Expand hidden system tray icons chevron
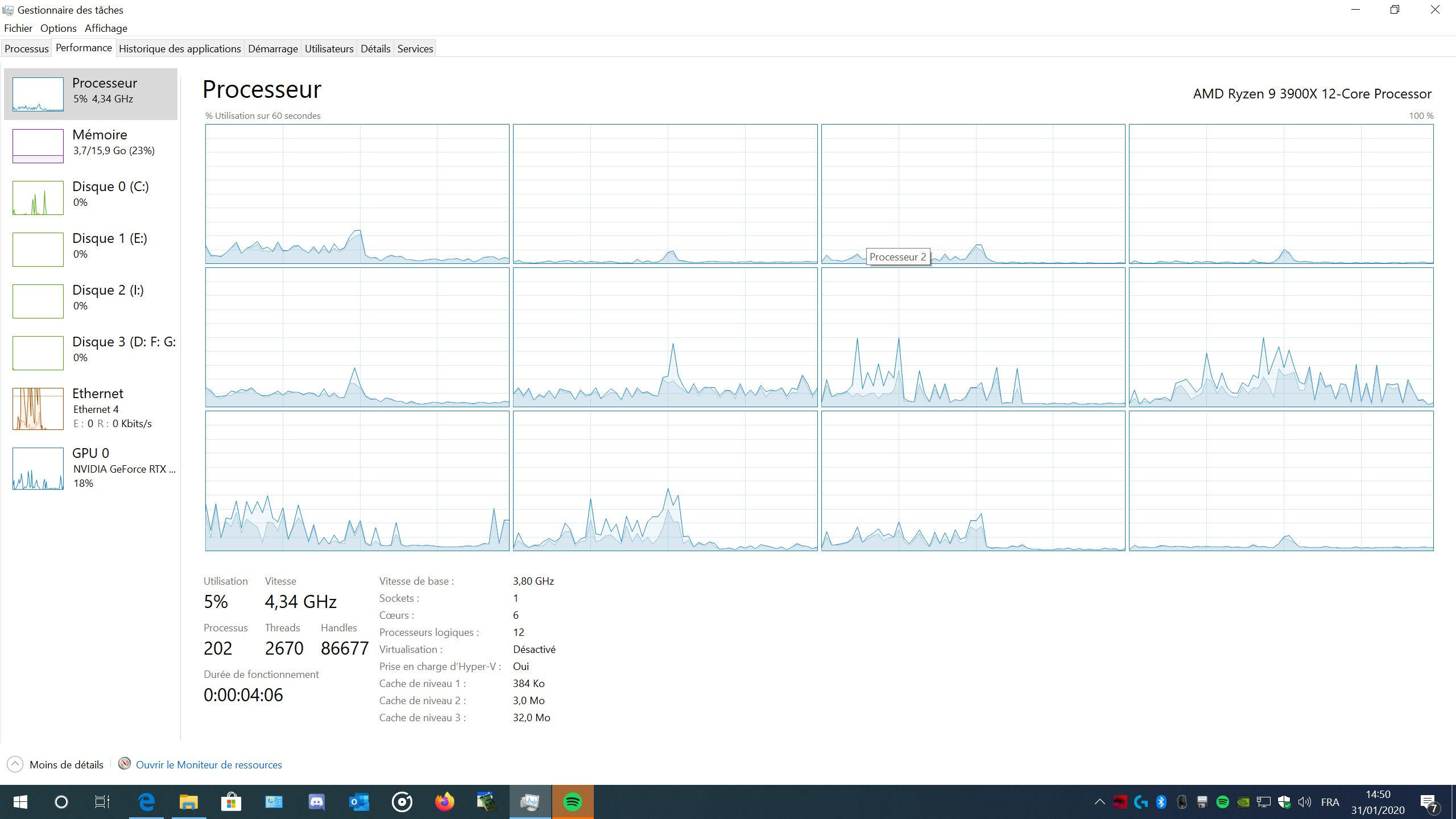The height and width of the screenshot is (819, 1456). pos(1099,802)
